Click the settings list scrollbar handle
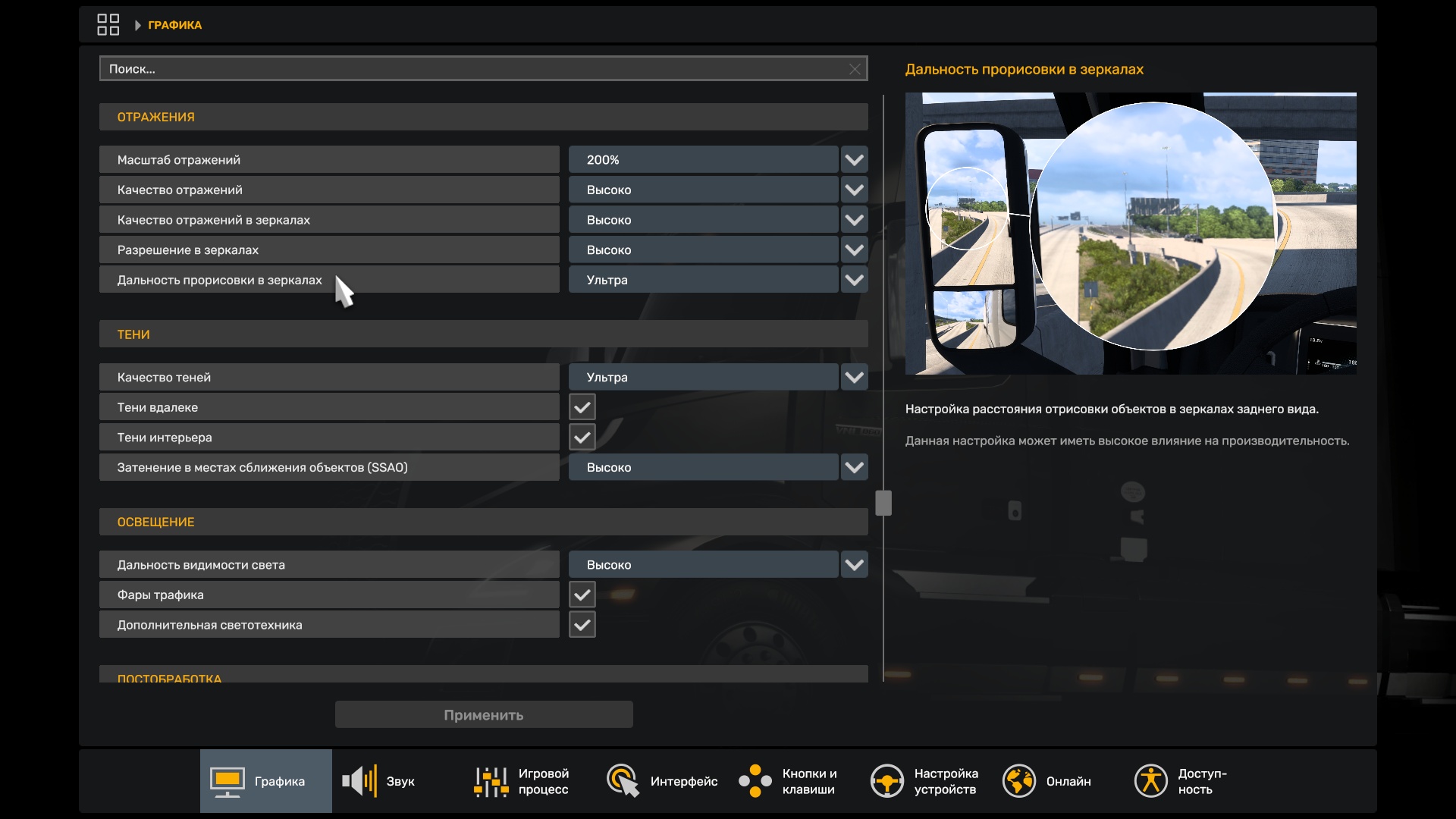 (883, 503)
